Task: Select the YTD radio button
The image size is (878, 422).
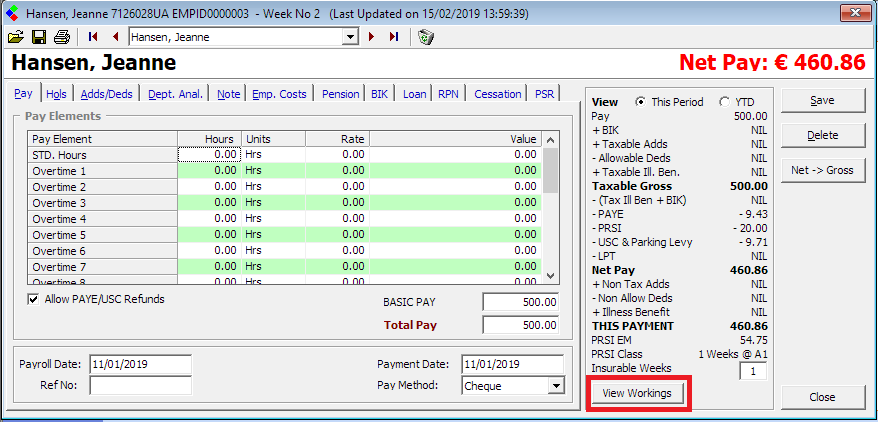Action: point(725,102)
